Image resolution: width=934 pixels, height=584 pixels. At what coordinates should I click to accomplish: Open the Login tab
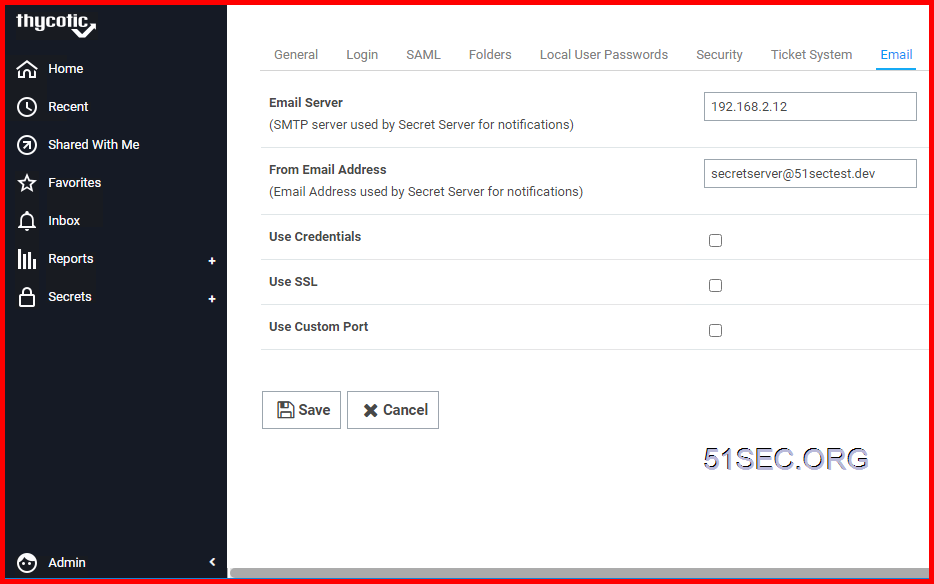coord(362,55)
